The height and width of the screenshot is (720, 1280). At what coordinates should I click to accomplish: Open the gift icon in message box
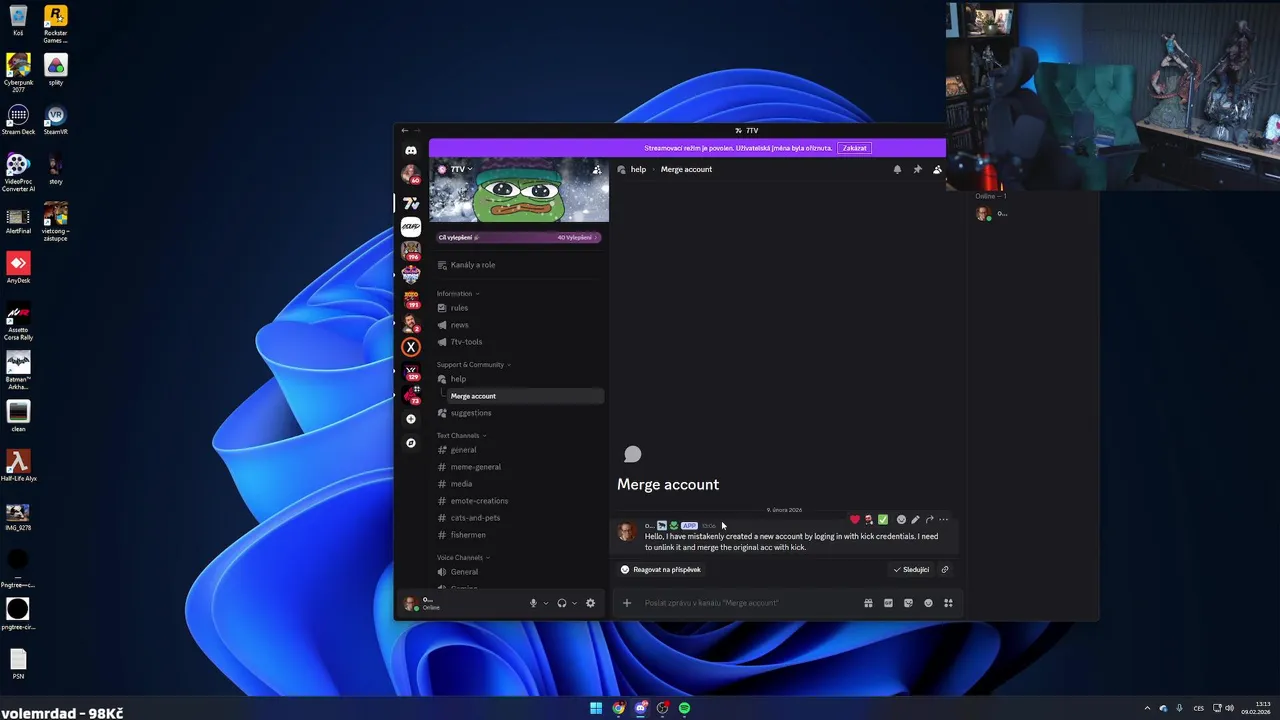click(868, 603)
